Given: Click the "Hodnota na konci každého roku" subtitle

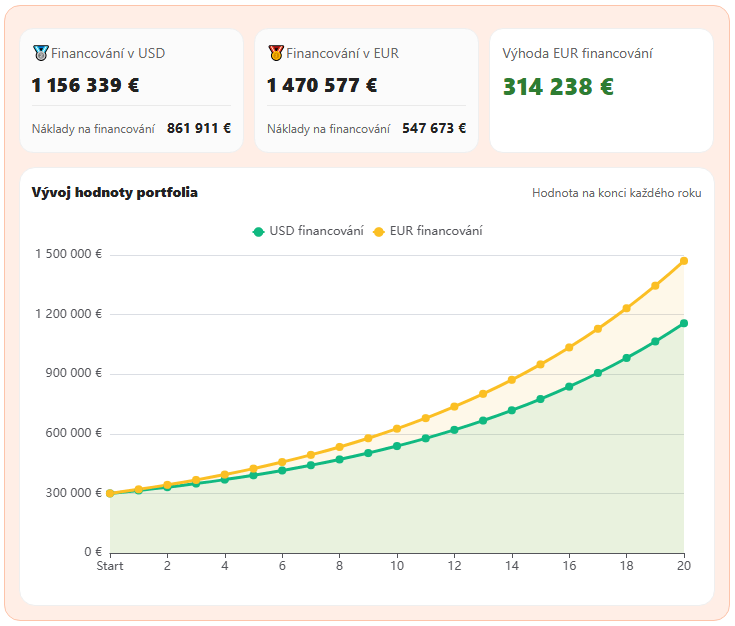Looking at the screenshot, I should (x=616, y=193).
